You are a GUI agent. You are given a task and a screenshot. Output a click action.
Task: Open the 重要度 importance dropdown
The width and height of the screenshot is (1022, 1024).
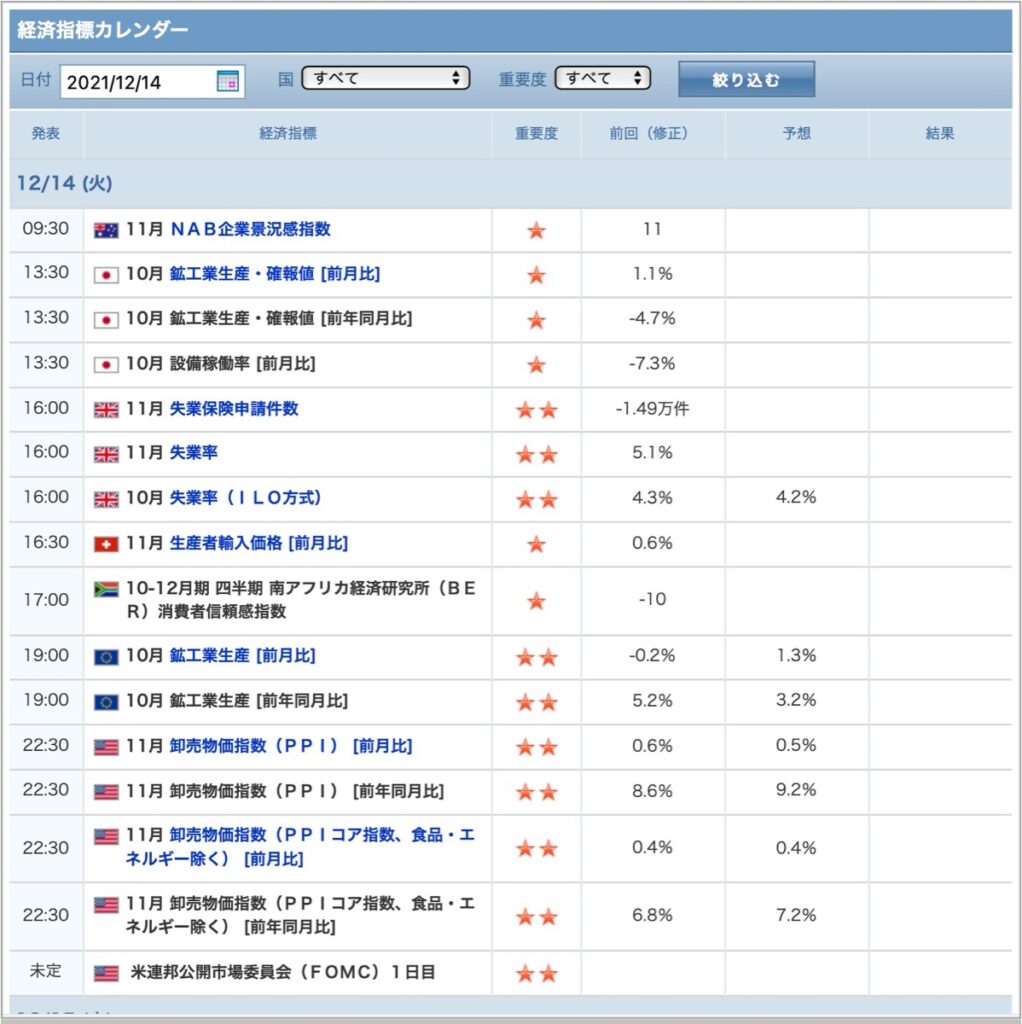602,78
